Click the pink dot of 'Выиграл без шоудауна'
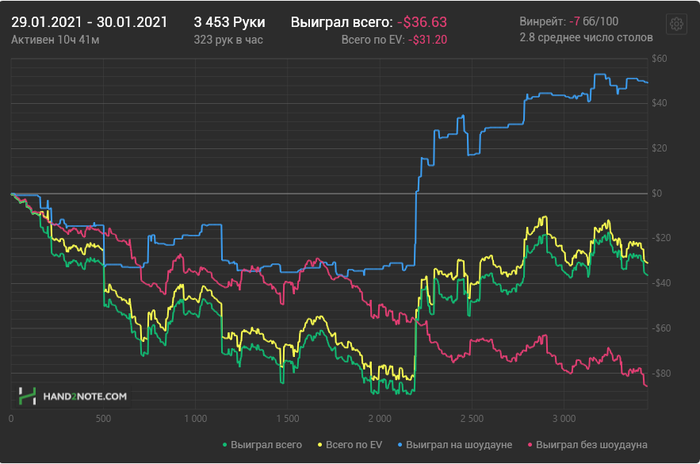Screen dimensions: 700x464 [x=530, y=445]
